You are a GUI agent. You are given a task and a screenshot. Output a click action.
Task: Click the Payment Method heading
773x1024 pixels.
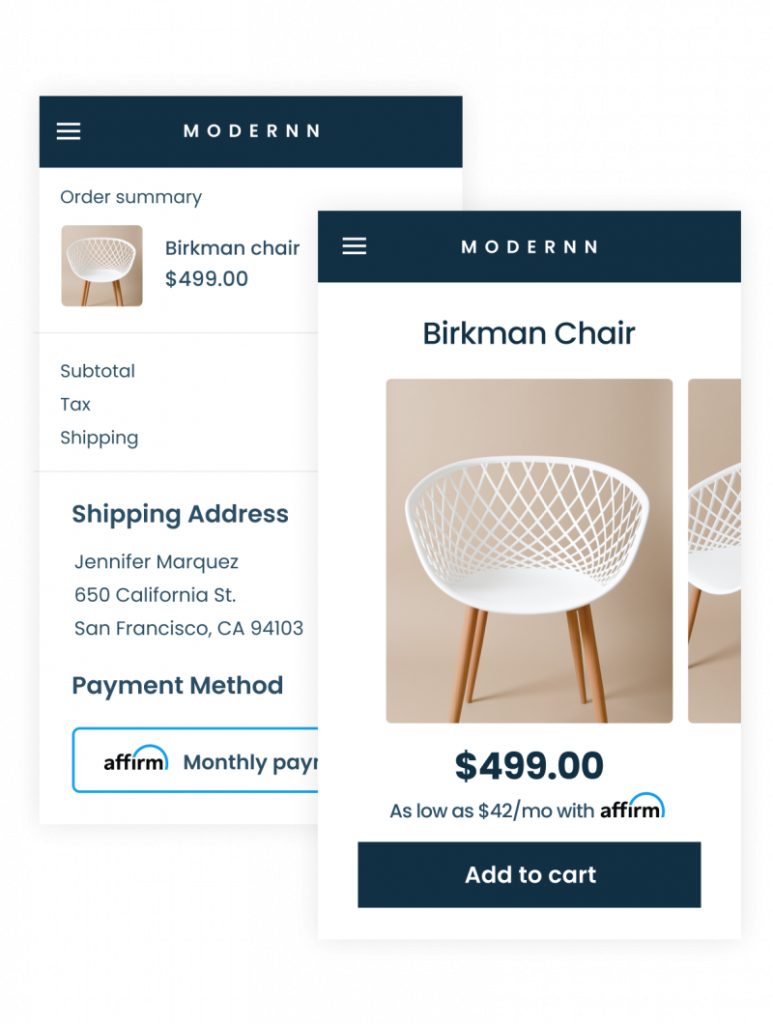click(x=178, y=686)
